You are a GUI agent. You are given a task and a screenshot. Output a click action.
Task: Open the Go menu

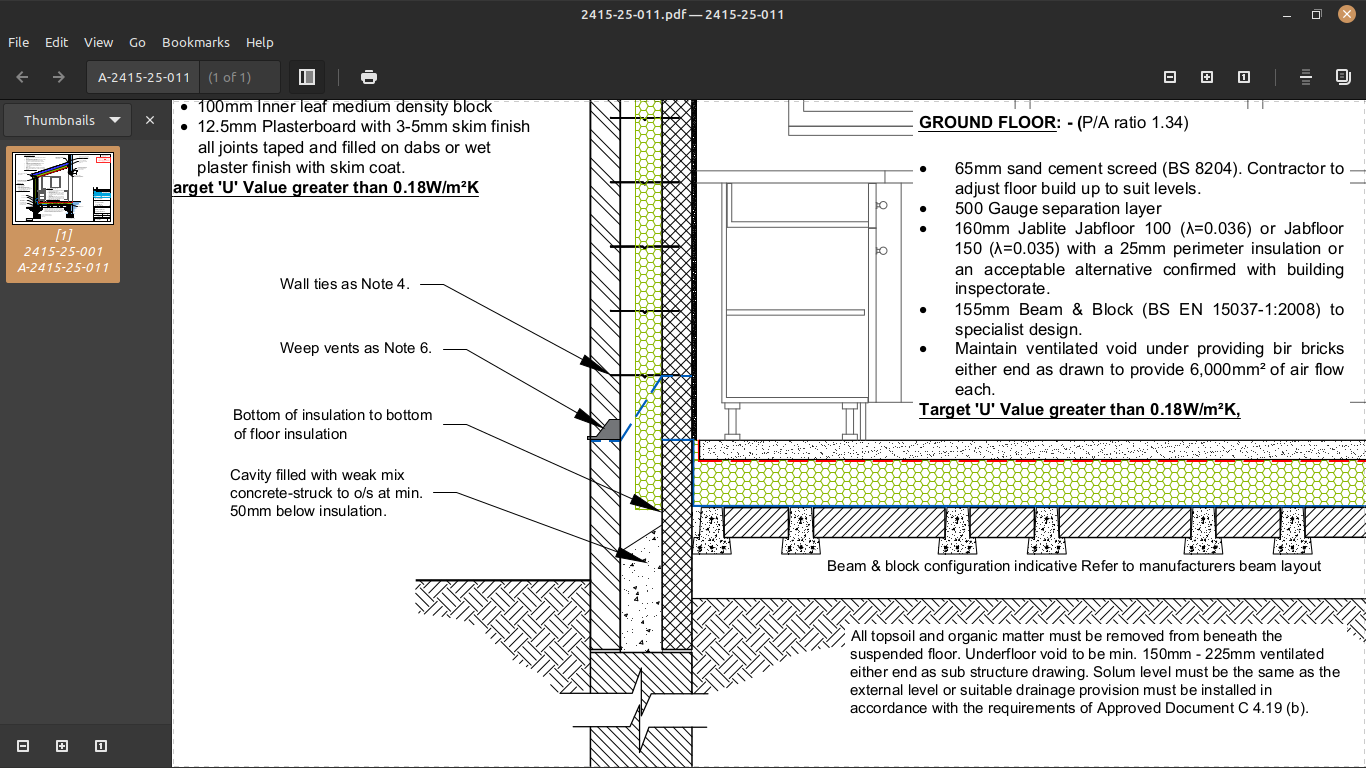(137, 42)
